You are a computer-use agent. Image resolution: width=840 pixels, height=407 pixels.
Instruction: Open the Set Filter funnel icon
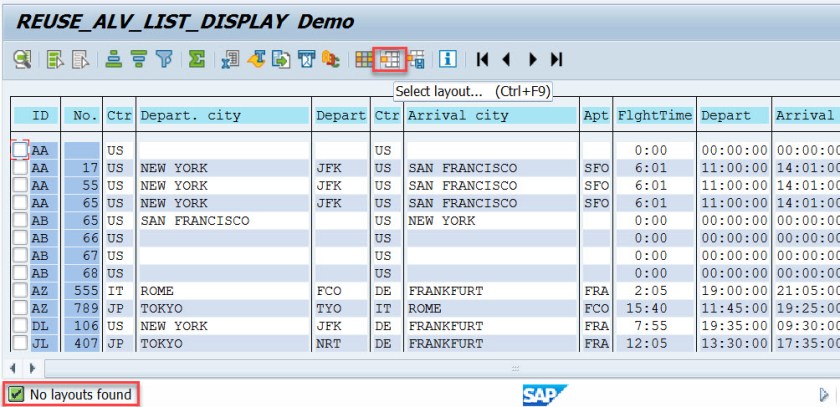pyautogui.click(x=164, y=59)
